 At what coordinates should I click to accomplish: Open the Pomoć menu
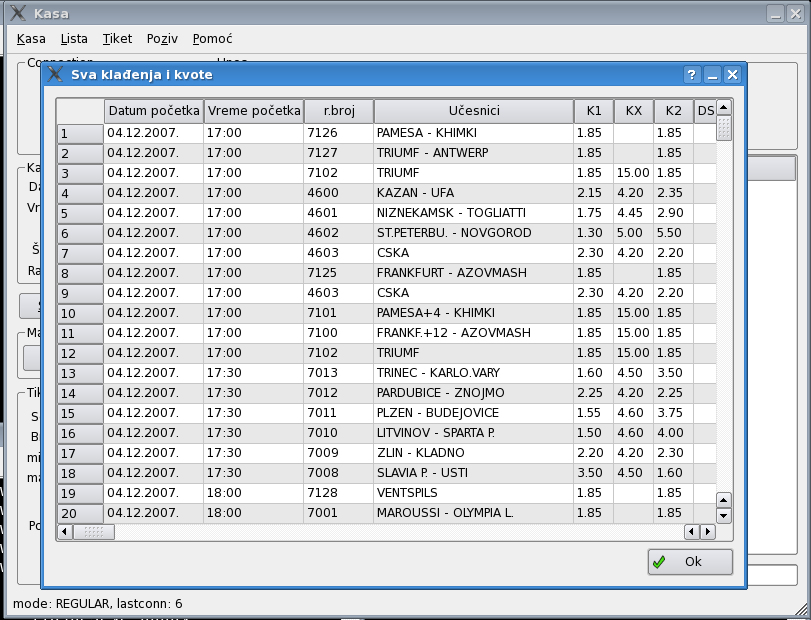pyautogui.click(x=212, y=39)
